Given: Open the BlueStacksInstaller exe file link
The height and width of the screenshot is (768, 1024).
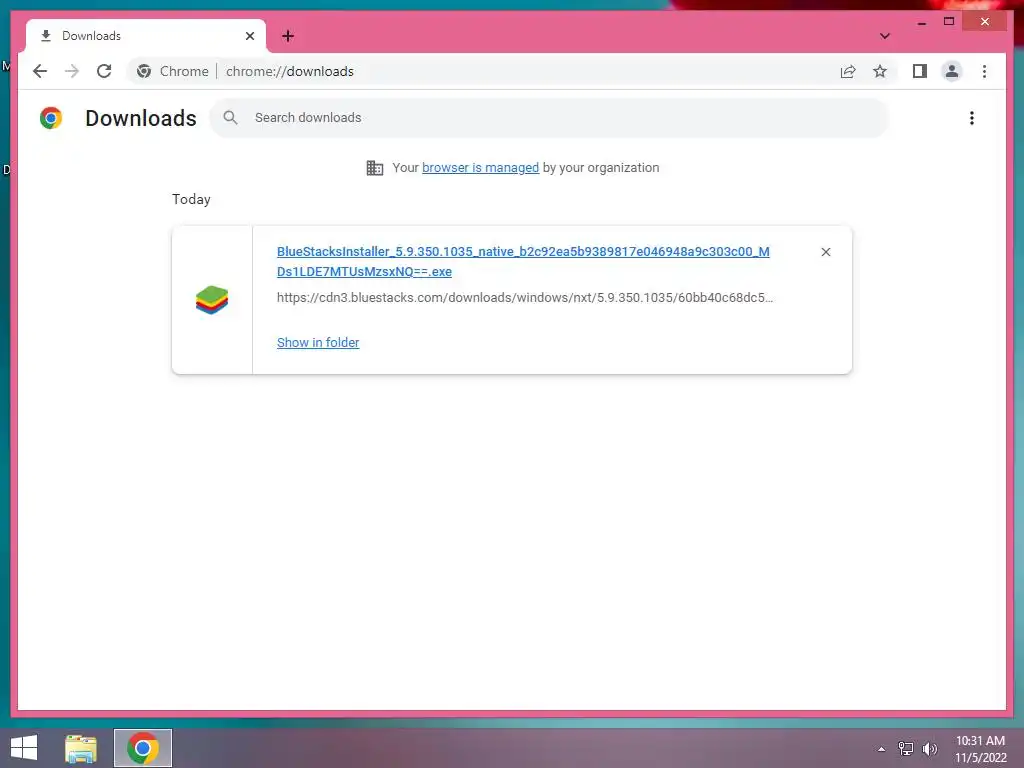Looking at the screenshot, I should [x=523, y=261].
